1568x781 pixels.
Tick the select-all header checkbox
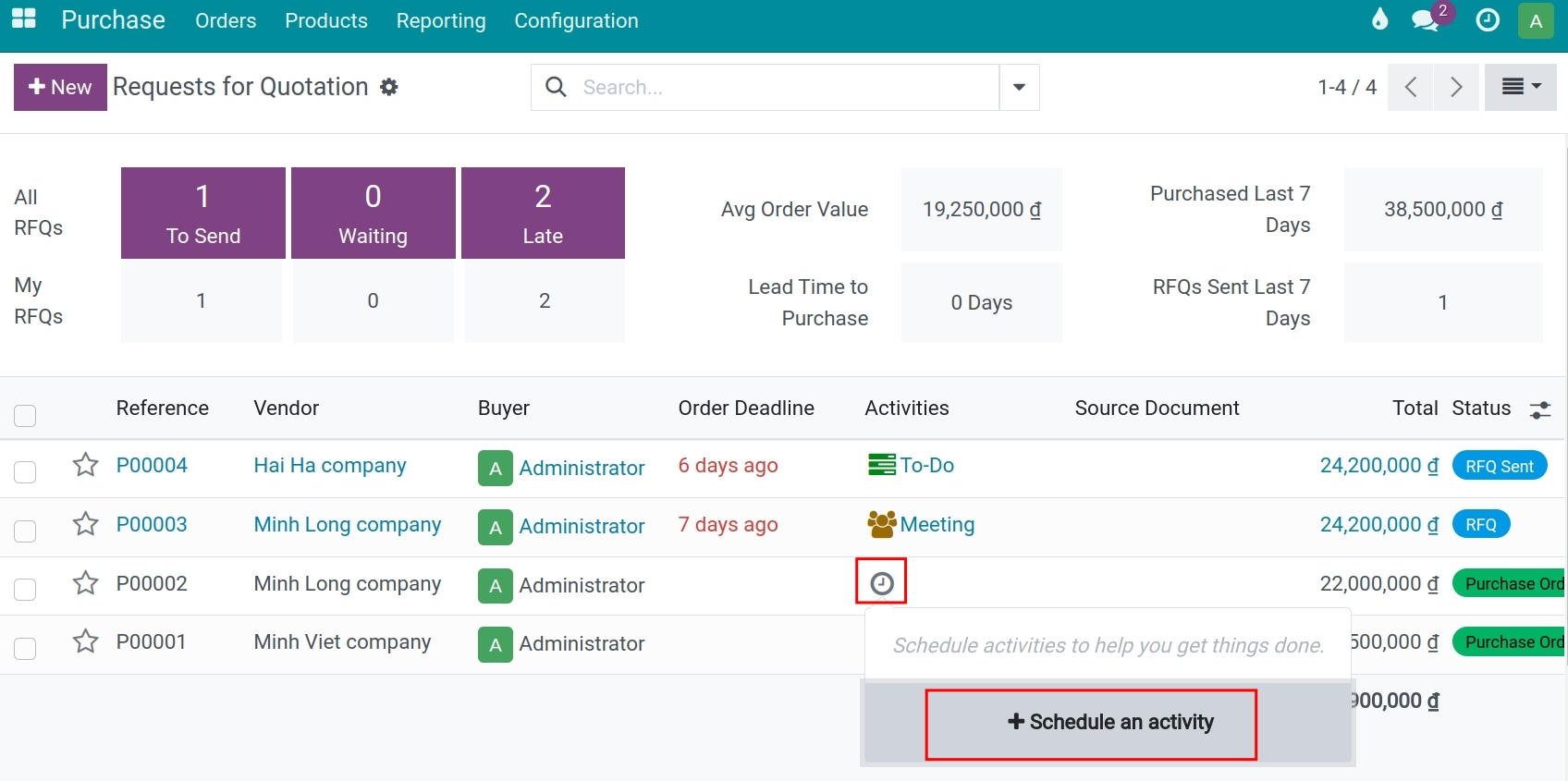tap(25, 415)
